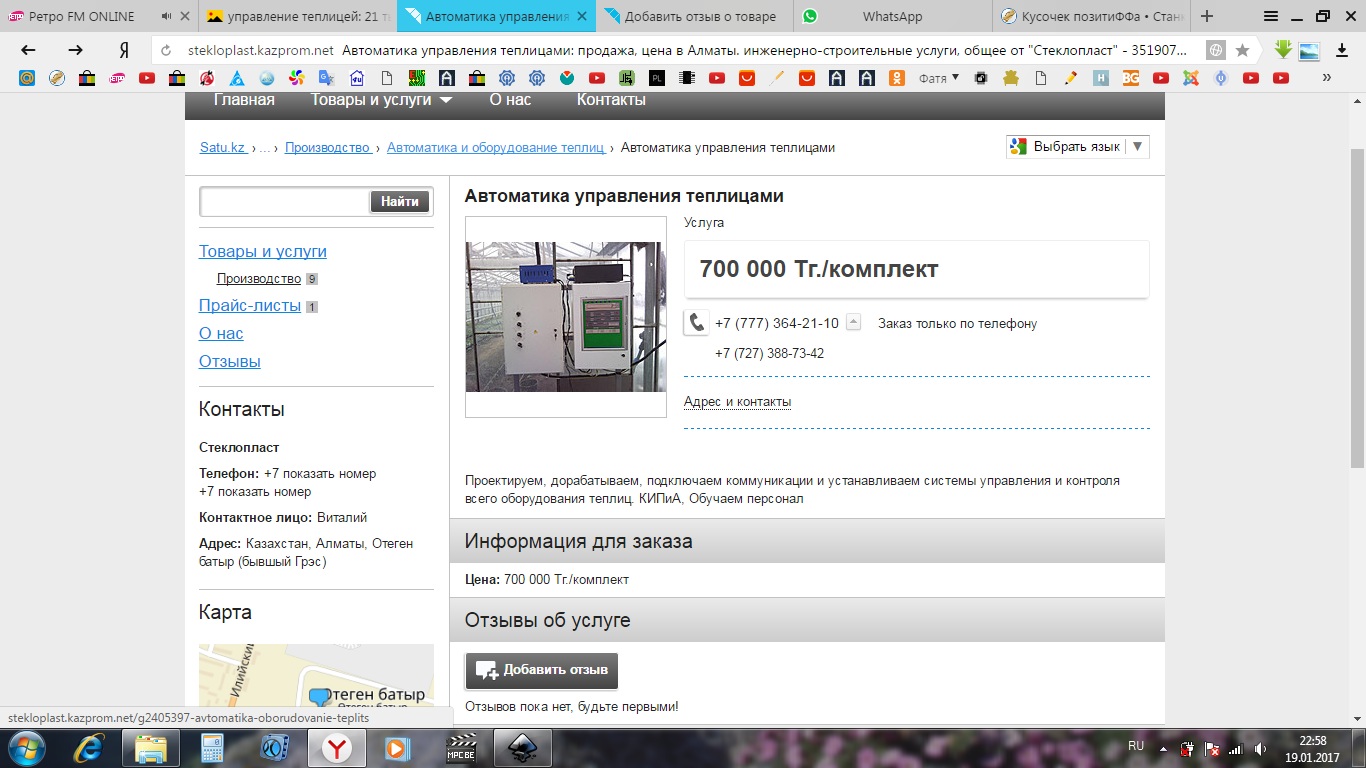Open Контакты in top navigation bar
This screenshot has width=1366, height=768.
click(611, 100)
